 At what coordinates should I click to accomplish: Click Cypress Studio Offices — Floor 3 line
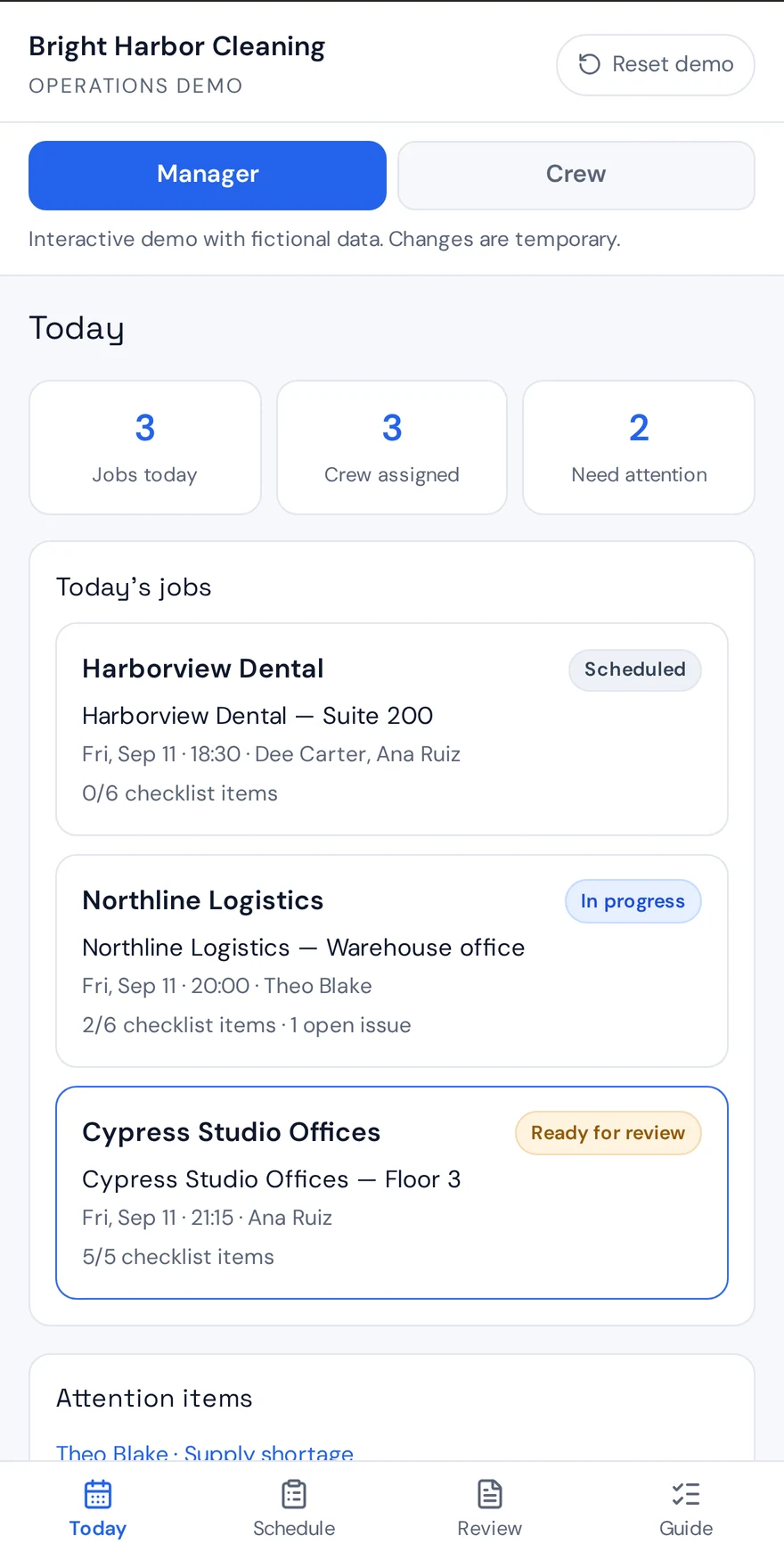(272, 1179)
